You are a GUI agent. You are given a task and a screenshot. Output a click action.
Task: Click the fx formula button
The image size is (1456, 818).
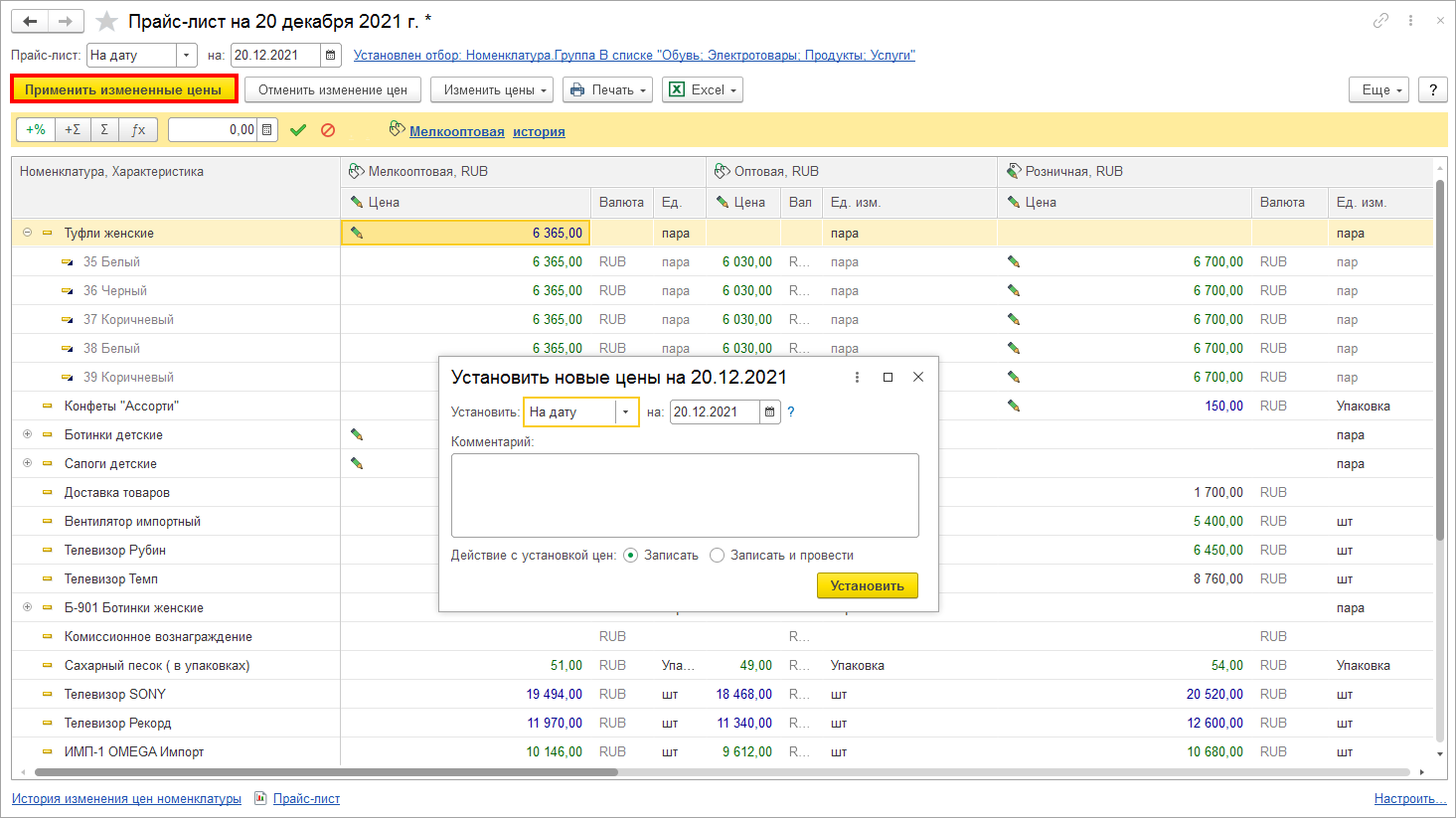pos(138,129)
